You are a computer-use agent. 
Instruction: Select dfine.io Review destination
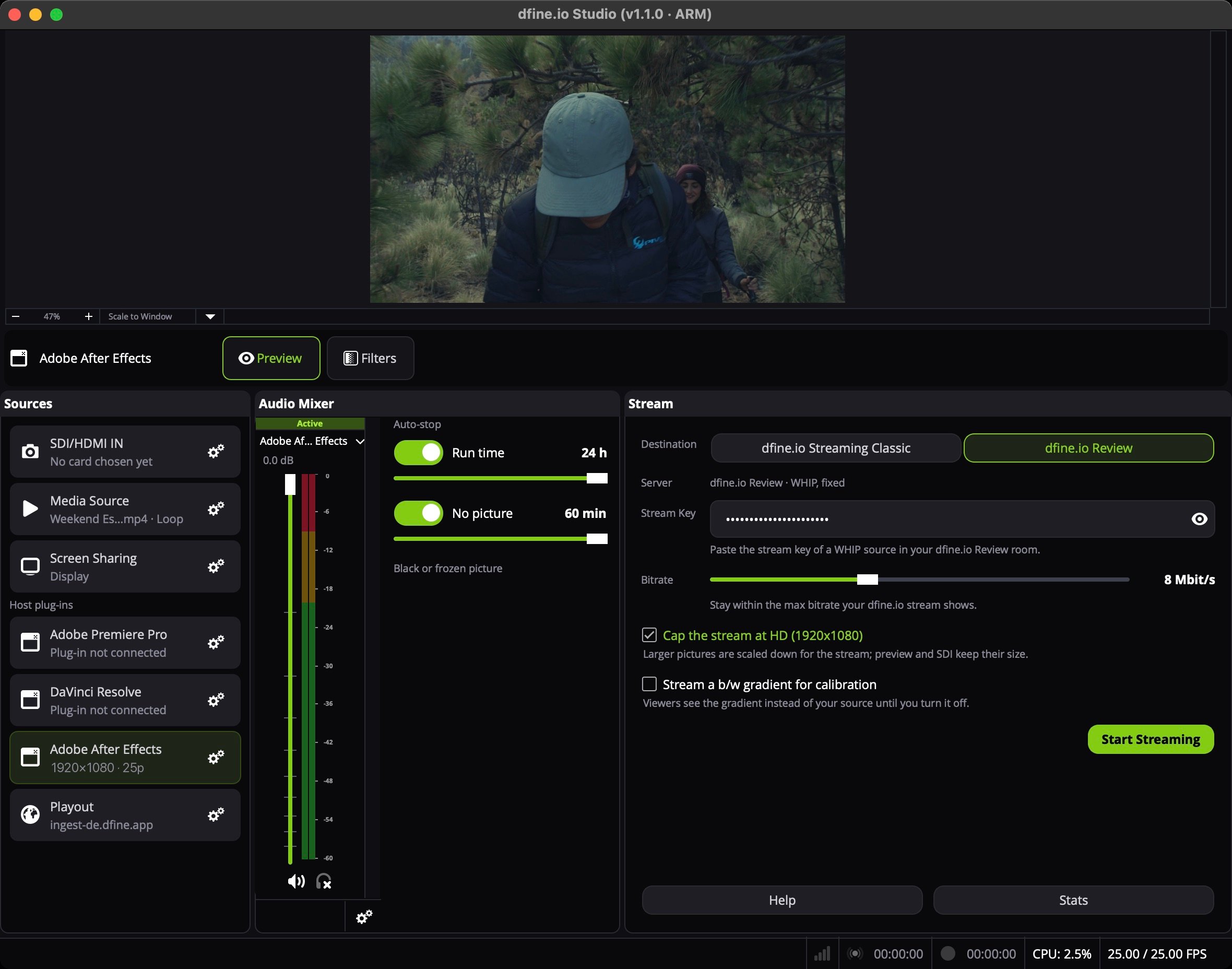1088,448
